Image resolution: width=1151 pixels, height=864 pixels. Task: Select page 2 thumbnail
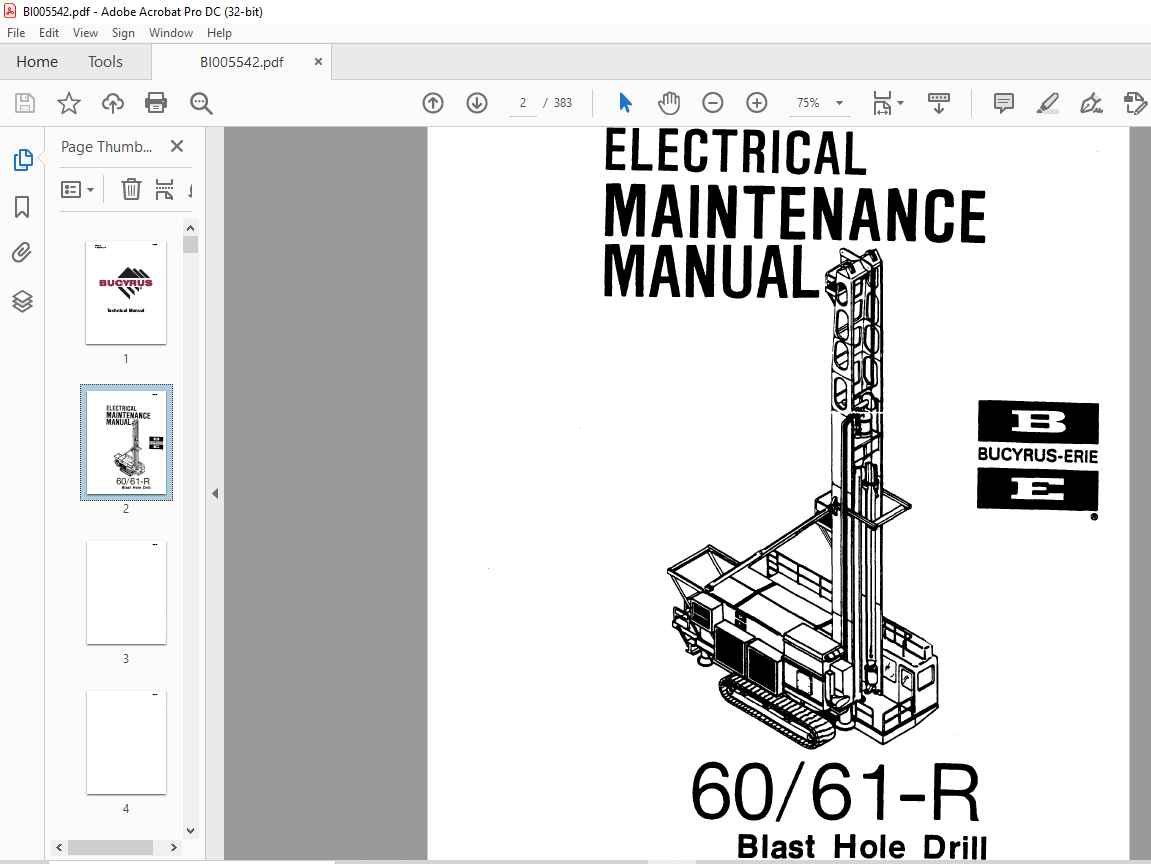126,442
